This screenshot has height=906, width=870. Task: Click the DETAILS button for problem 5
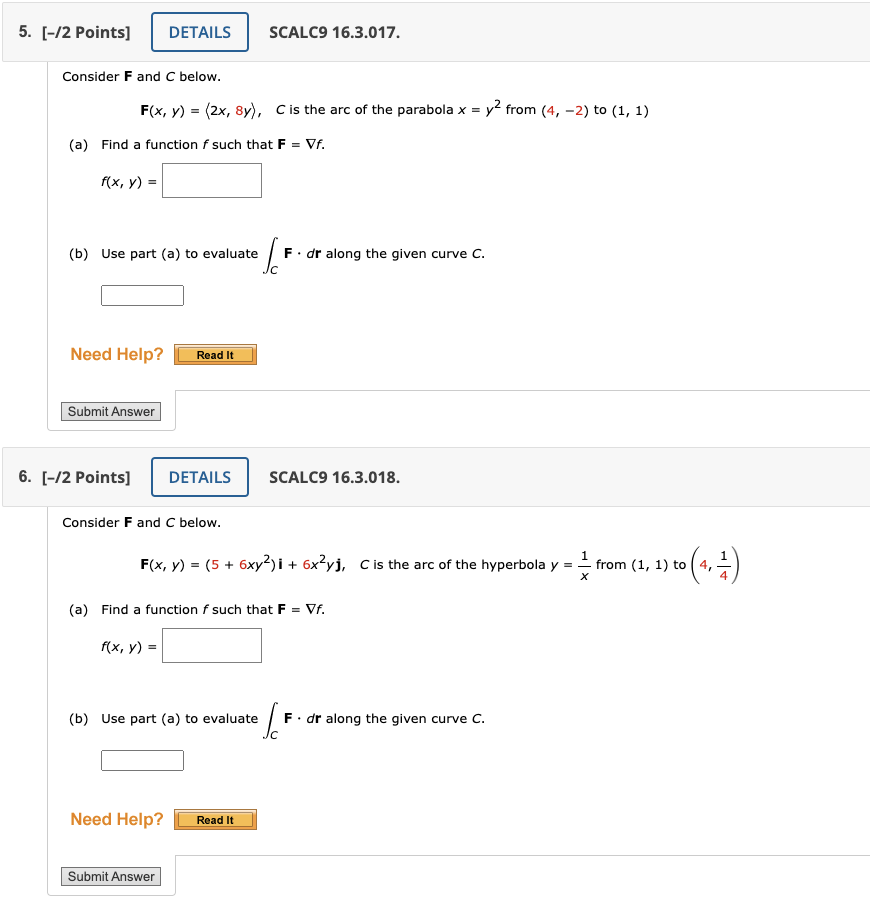(x=199, y=31)
